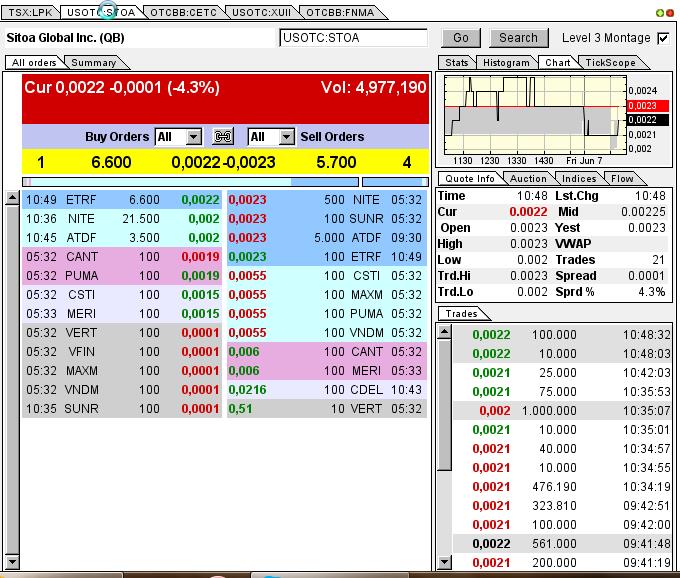Select the VFIN 0,0001 buy order row
Image resolution: width=680 pixels, height=578 pixels.
[x=122, y=352]
